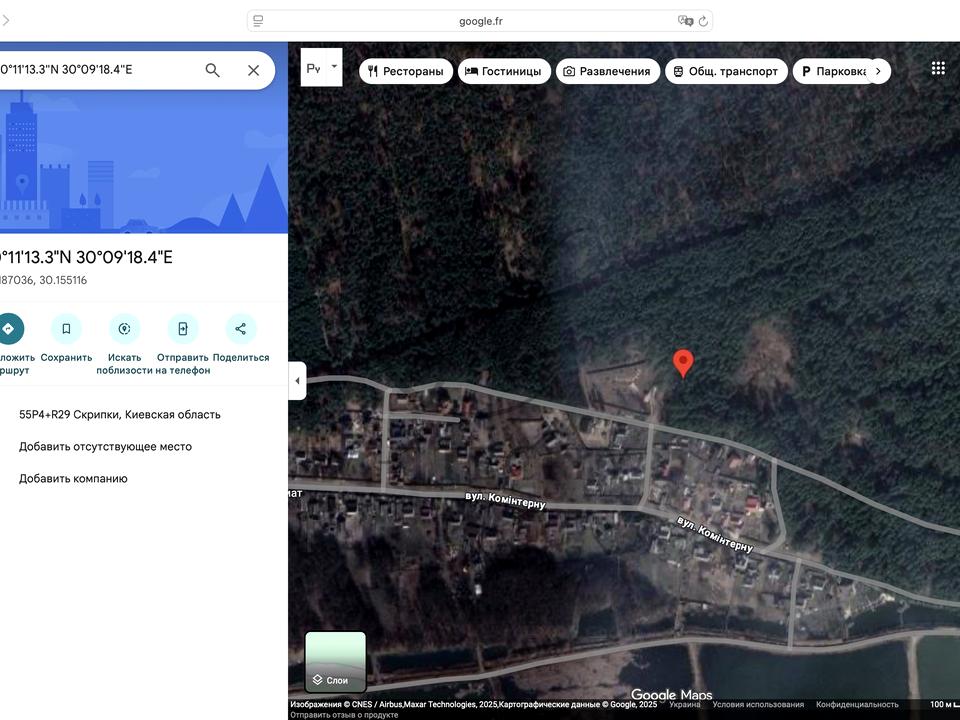Click Send to phone (Отправить на телефон) icon
This screenshot has width=960, height=720.
183,328
